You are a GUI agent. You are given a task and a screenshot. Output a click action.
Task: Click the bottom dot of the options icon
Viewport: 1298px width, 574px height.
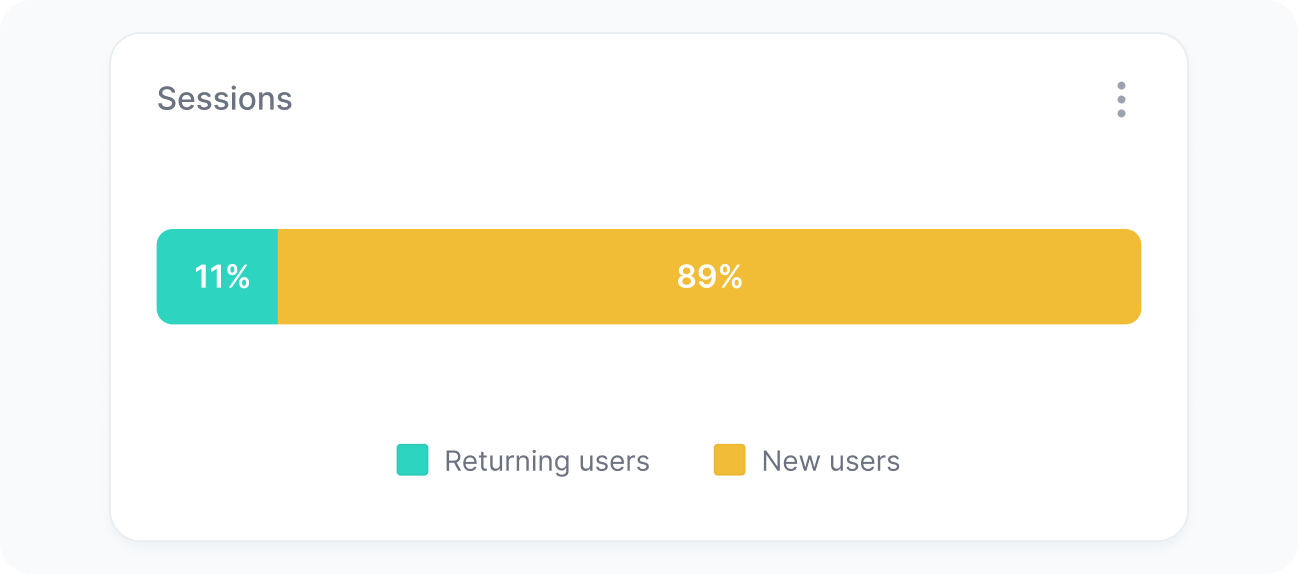click(1121, 114)
